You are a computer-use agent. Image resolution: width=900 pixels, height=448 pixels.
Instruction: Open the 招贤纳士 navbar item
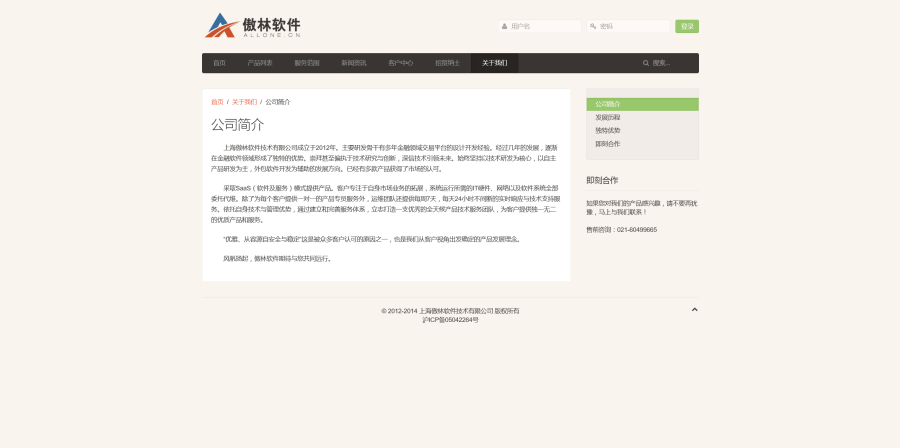448,63
